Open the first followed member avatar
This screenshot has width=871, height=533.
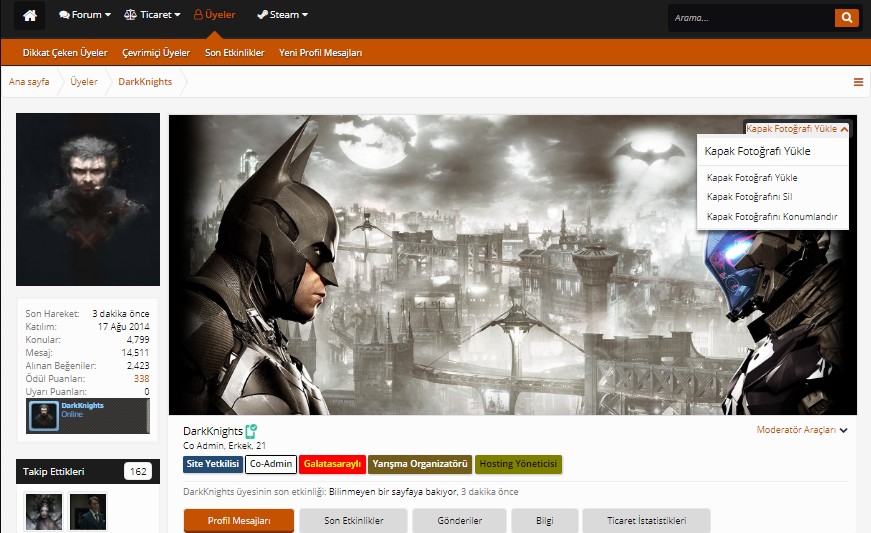pos(44,512)
